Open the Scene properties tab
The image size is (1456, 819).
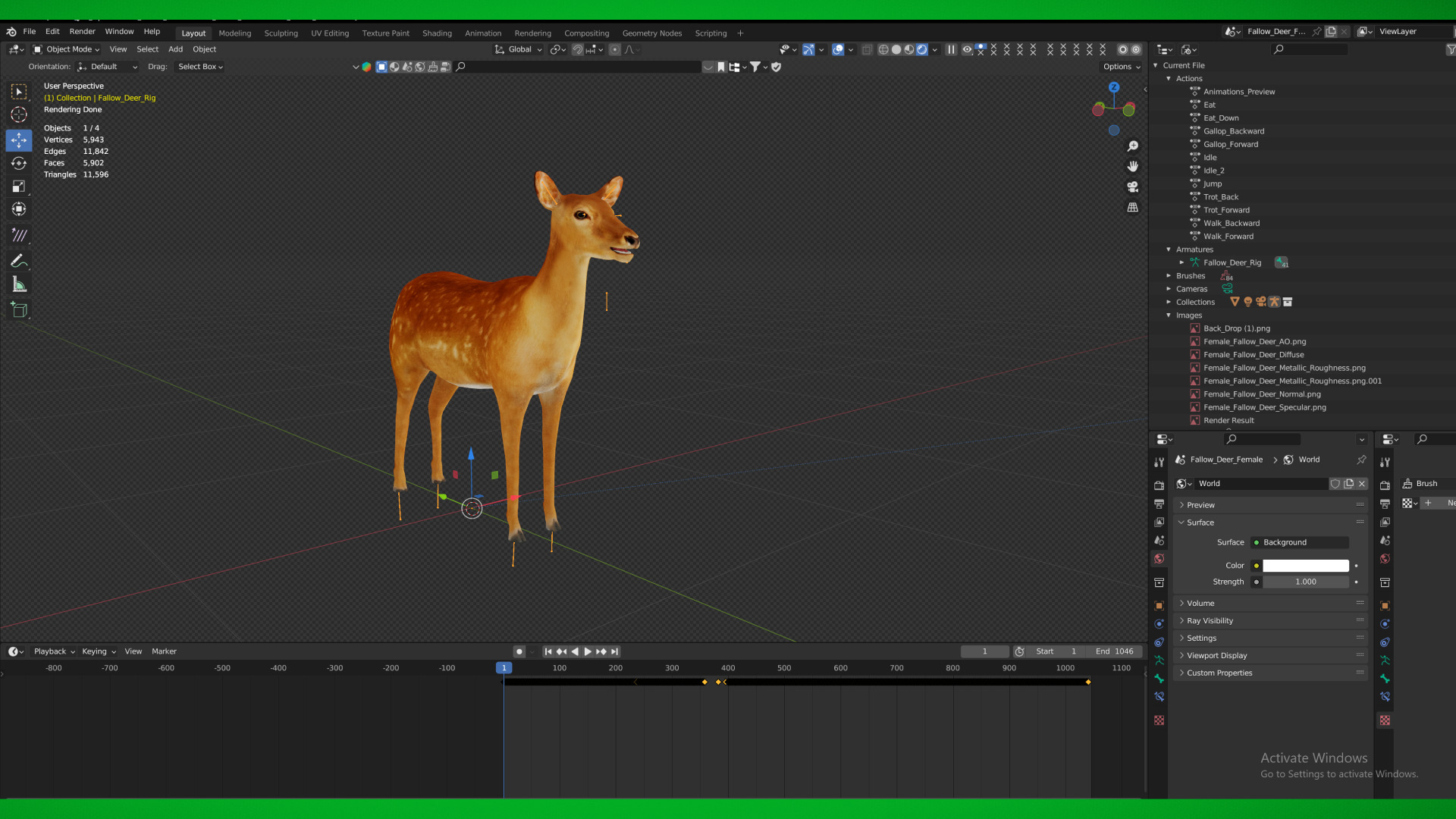coord(1159,541)
